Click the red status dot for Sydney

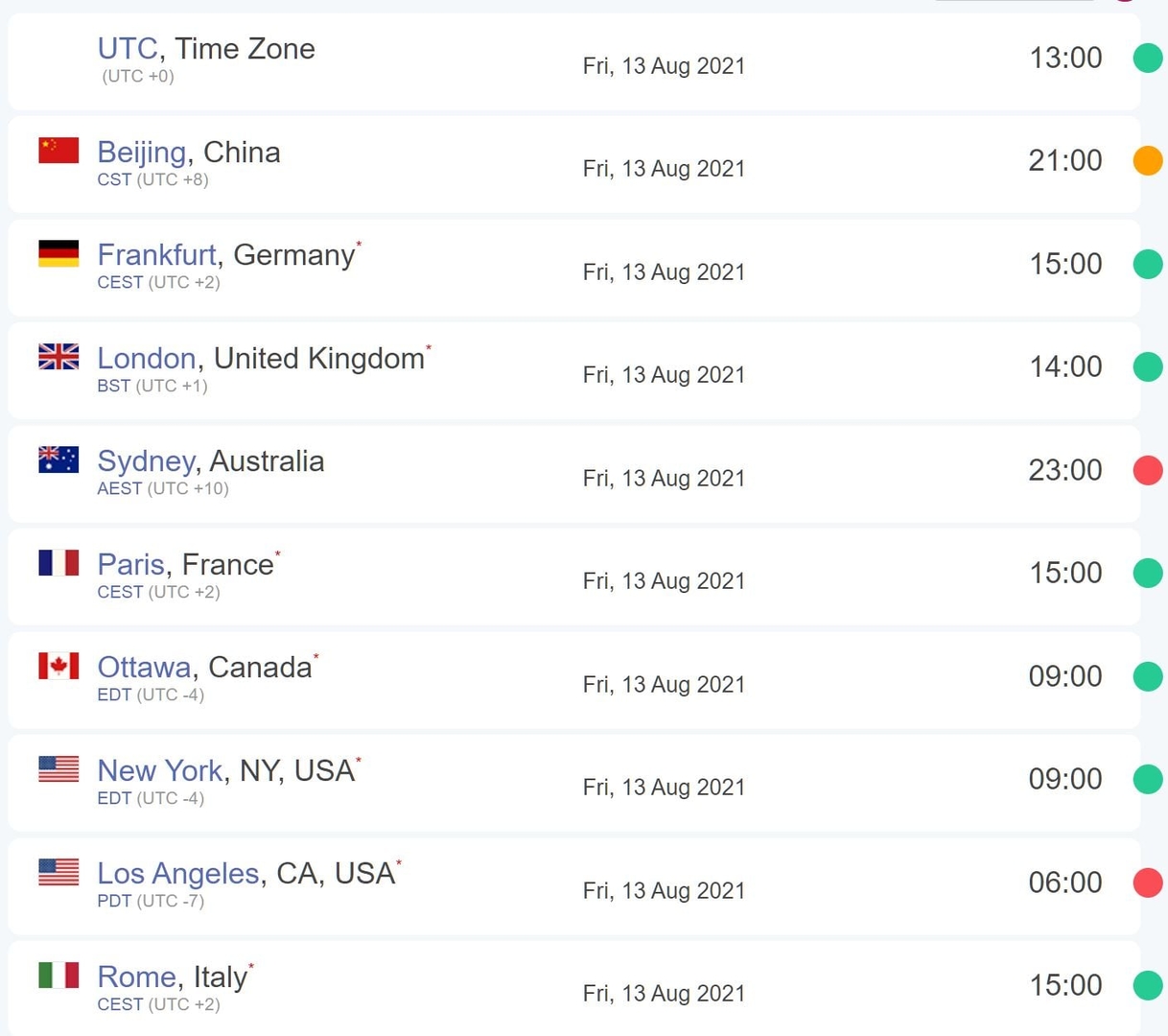1148,470
